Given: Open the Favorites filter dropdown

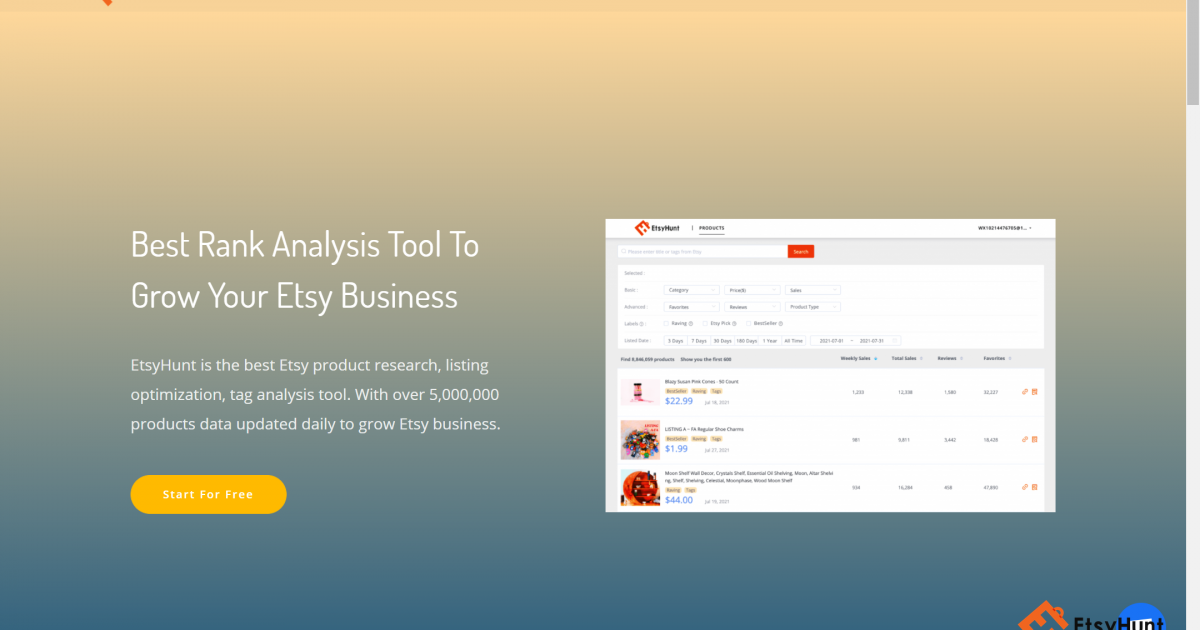Looking at the screenshot, I should [691, 307].
